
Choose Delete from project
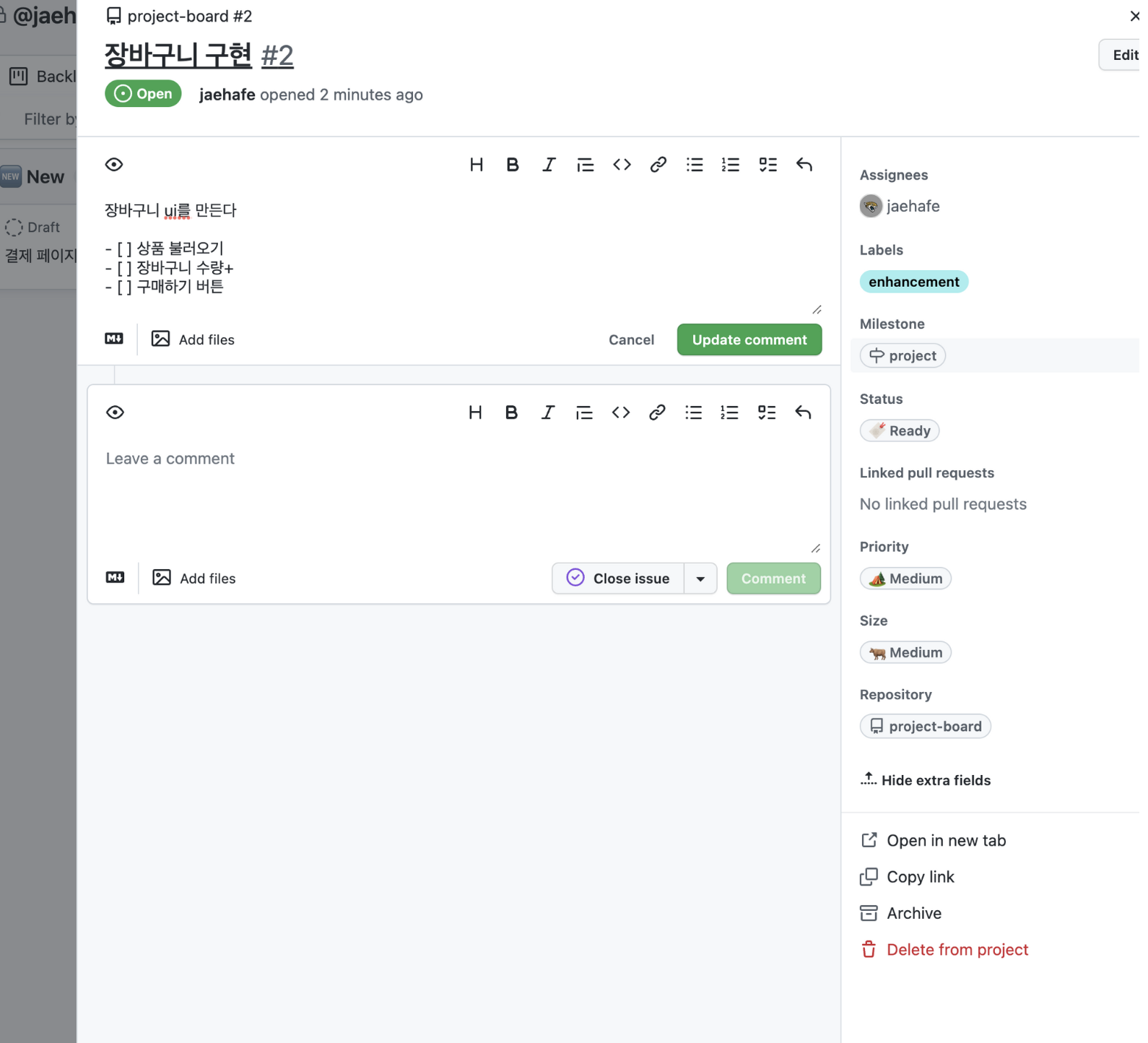click(957, 950)
